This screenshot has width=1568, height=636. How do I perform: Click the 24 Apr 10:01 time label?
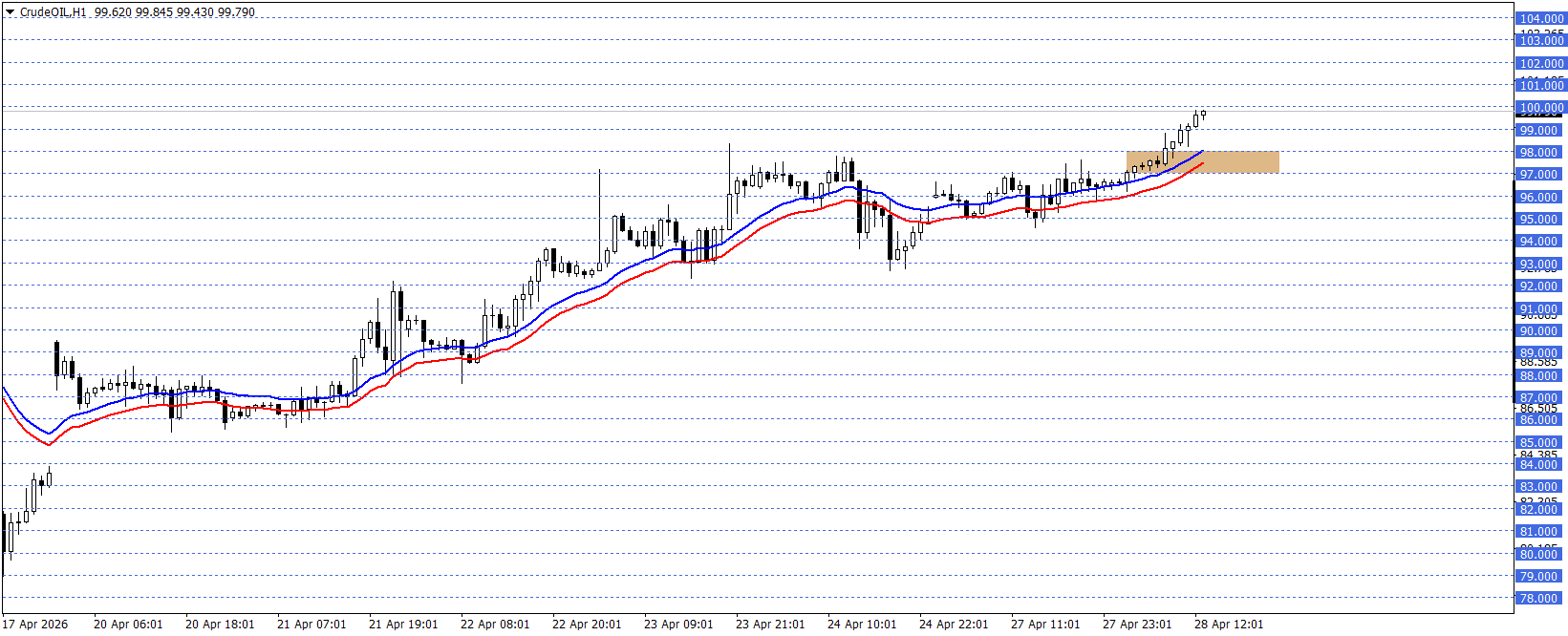pyautogui.click(x=861, y=625)
